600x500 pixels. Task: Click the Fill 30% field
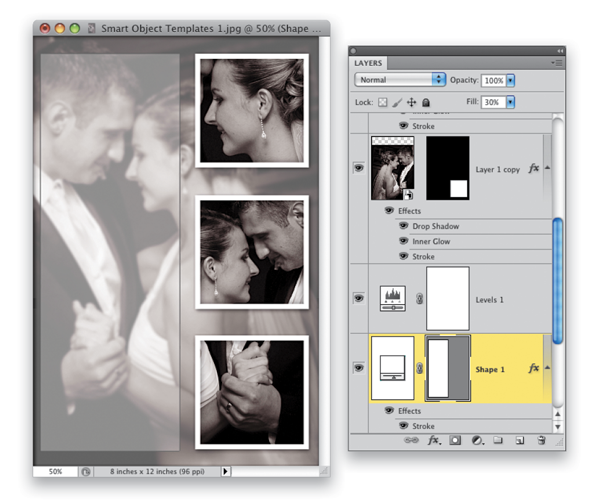[x=494, y=102]
